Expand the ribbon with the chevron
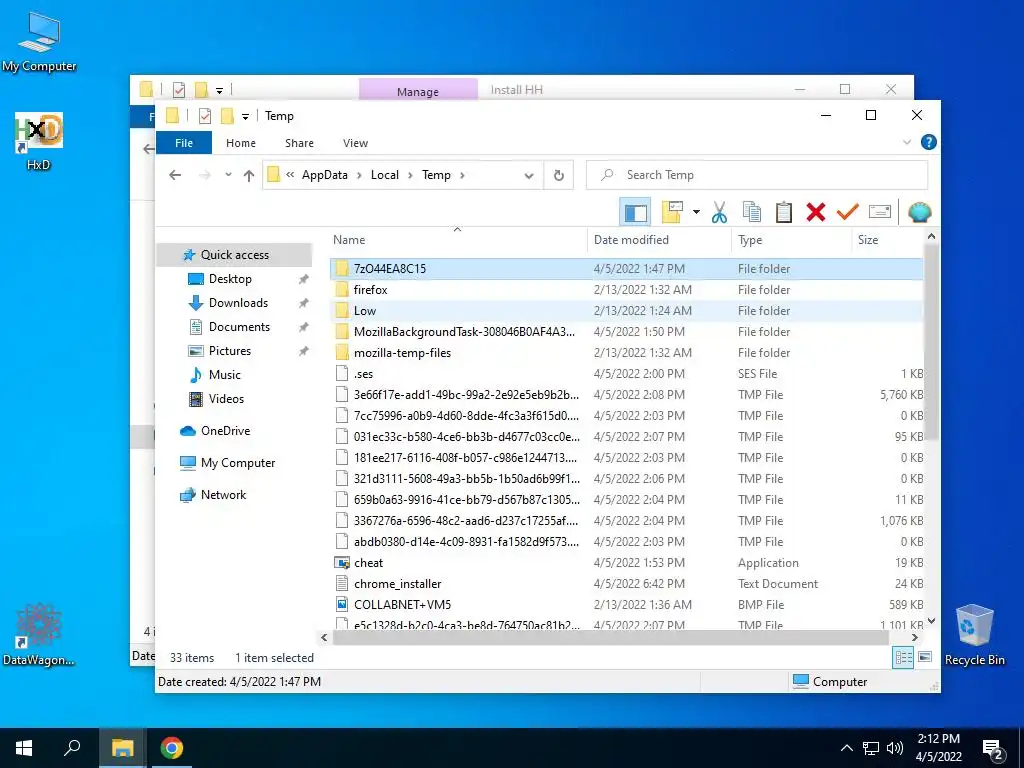 pyautogui.click(x=906, y=142)
